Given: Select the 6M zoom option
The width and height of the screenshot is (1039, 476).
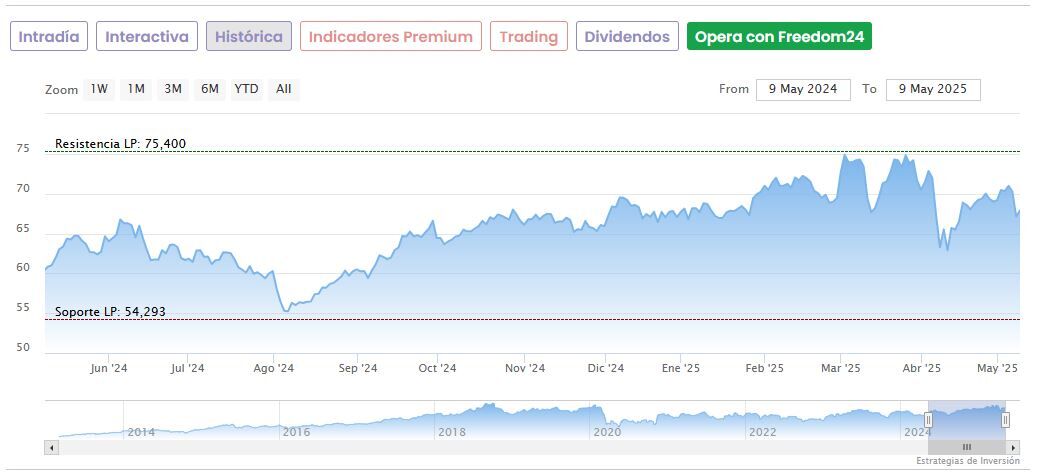Looking at the screenshot, I should pos(209,89).
